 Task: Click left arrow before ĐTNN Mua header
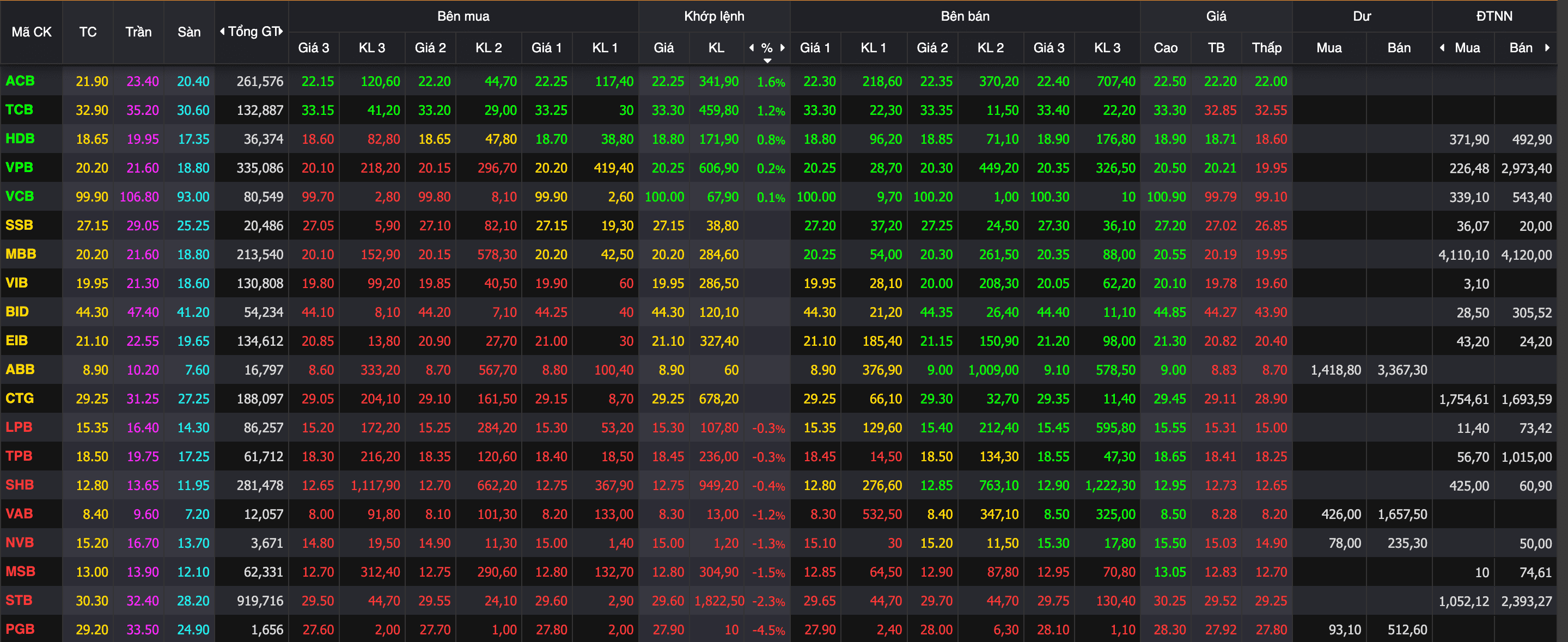[x=1442, y=47]
